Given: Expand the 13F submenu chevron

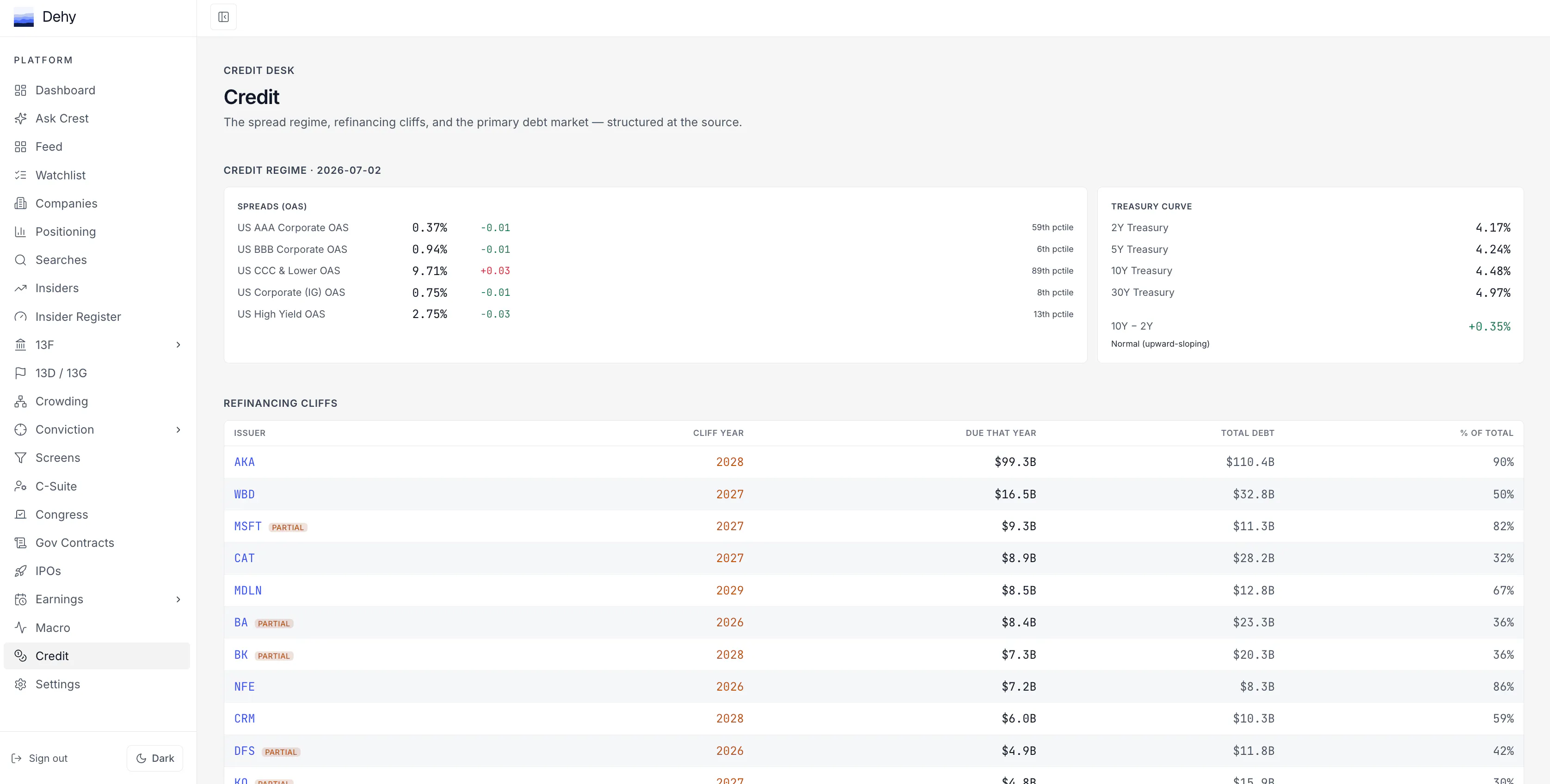Looking at the screenshot, I should pyautogui.click(x=178, y=345).
